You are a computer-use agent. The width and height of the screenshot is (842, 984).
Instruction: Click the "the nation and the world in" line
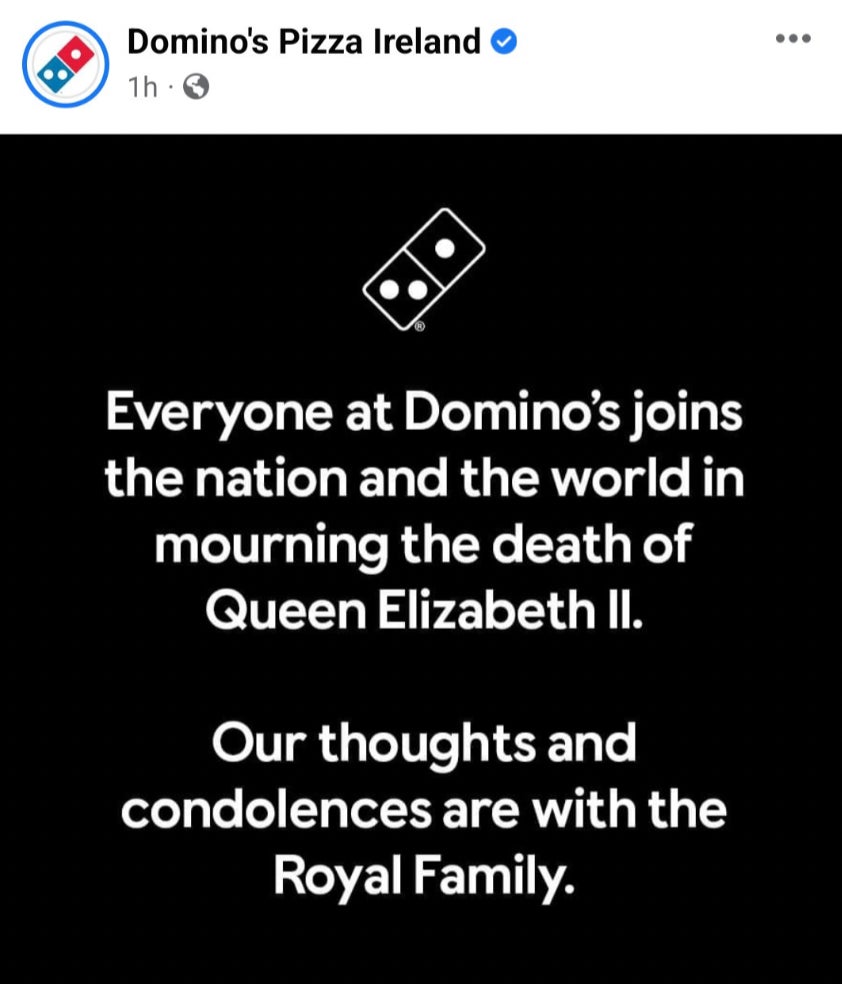423,481
